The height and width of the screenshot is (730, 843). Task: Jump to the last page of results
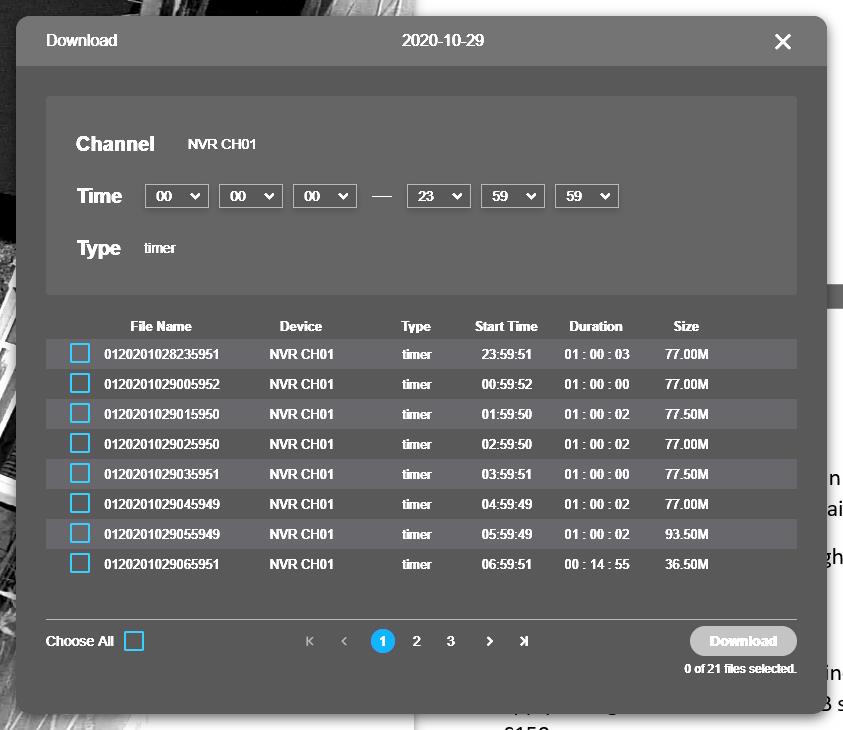click(523, 641)
